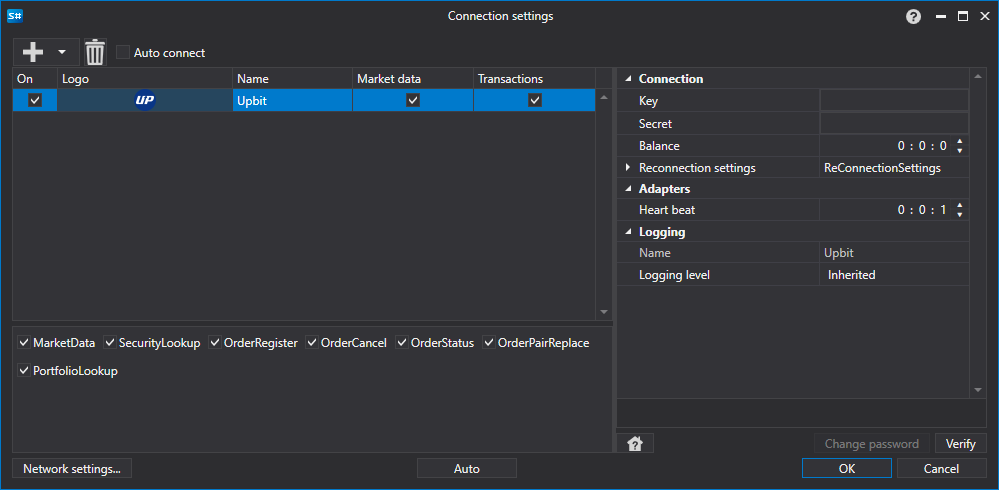
Task: Click the Upbit UP logo
Action: (145, 100)
